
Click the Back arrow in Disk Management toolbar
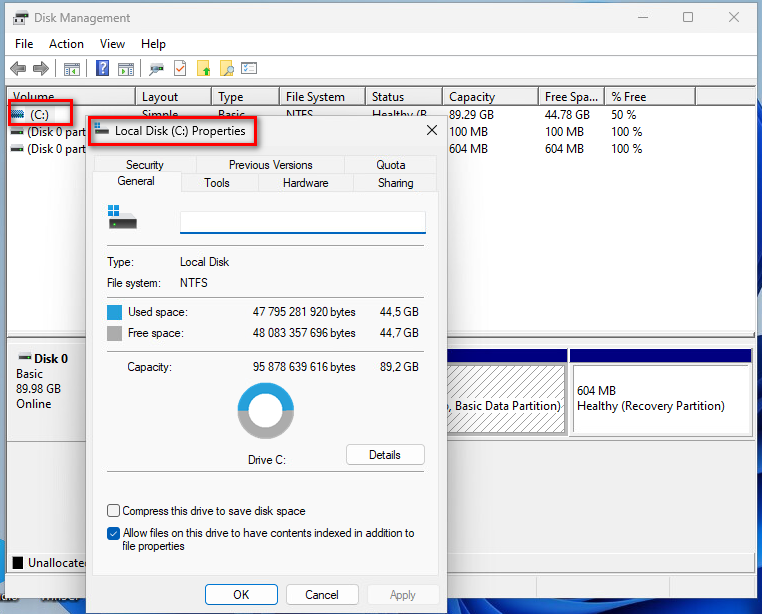[x=18, y=69]
